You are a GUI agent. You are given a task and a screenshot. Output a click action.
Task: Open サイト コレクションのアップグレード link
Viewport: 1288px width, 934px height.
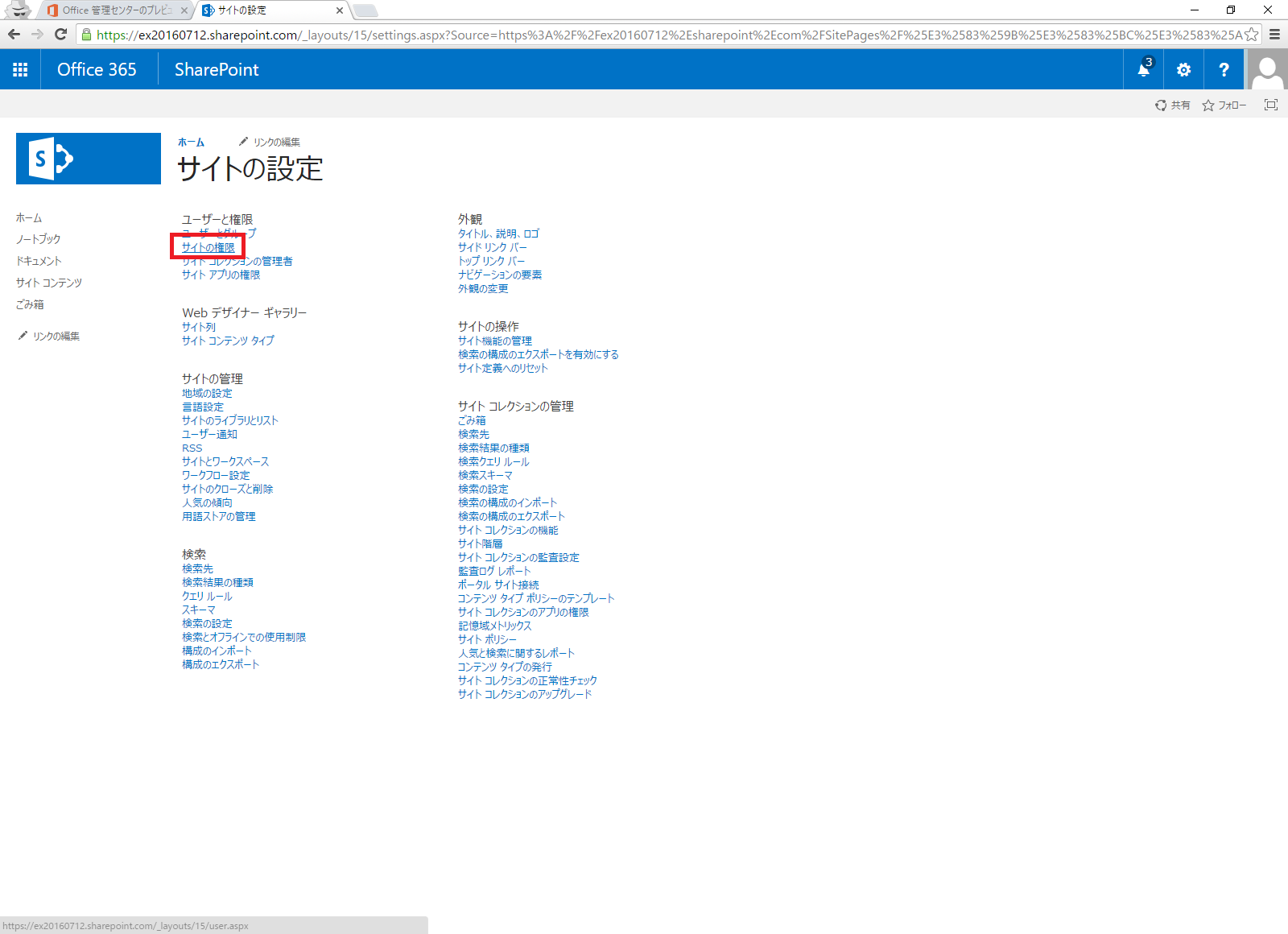[525, 694]
